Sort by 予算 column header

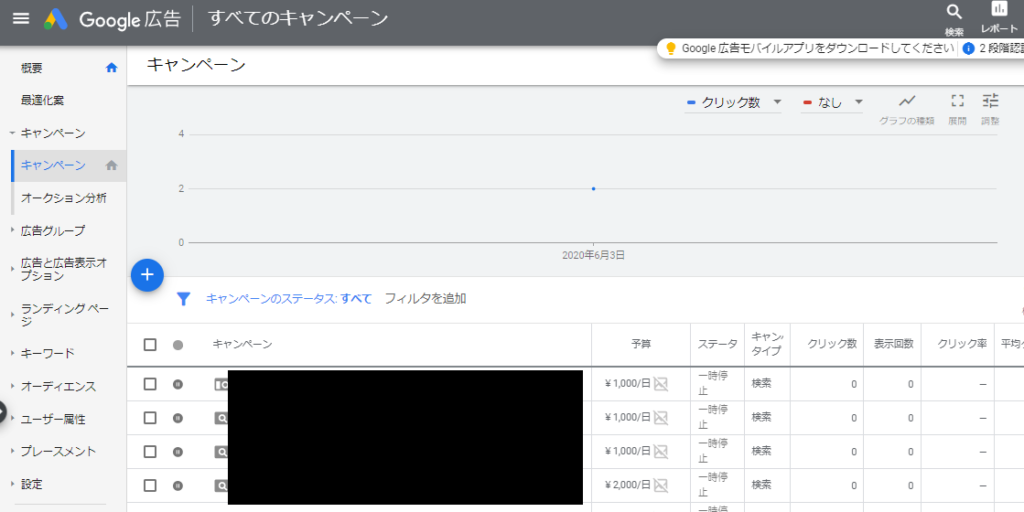click(641, 344)
